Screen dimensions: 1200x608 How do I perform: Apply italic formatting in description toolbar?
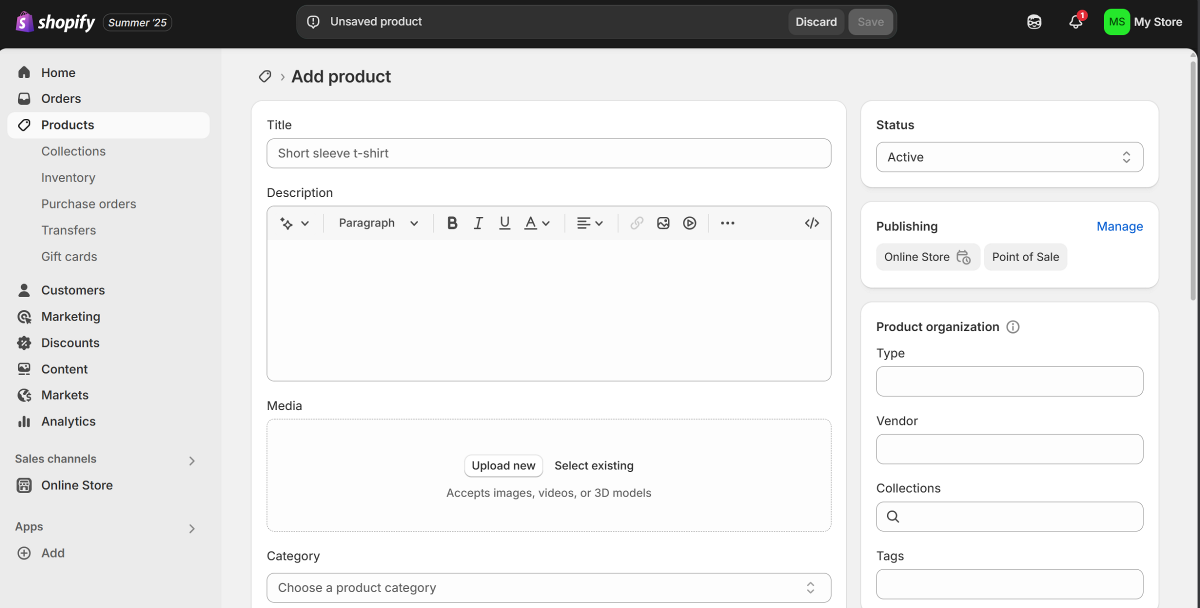(478, 223)
